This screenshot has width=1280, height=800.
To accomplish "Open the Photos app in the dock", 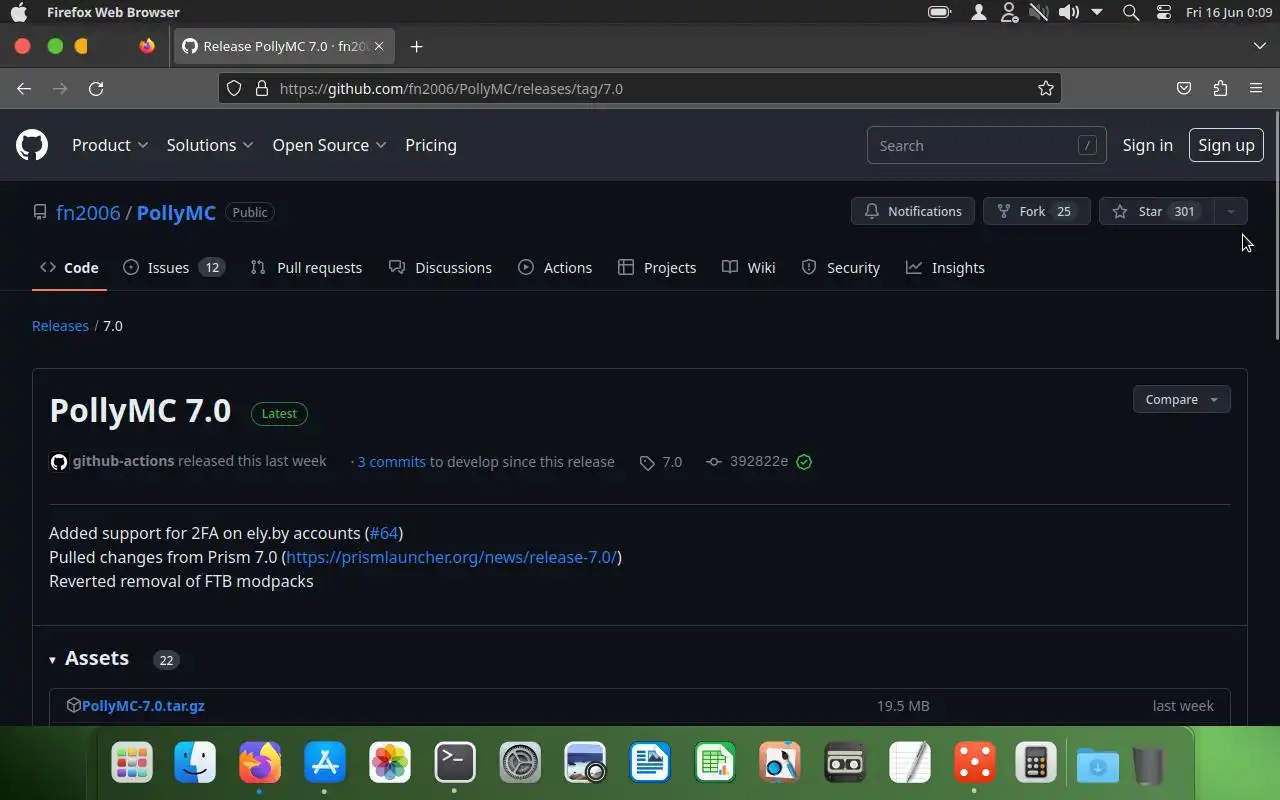I will 390,764.
